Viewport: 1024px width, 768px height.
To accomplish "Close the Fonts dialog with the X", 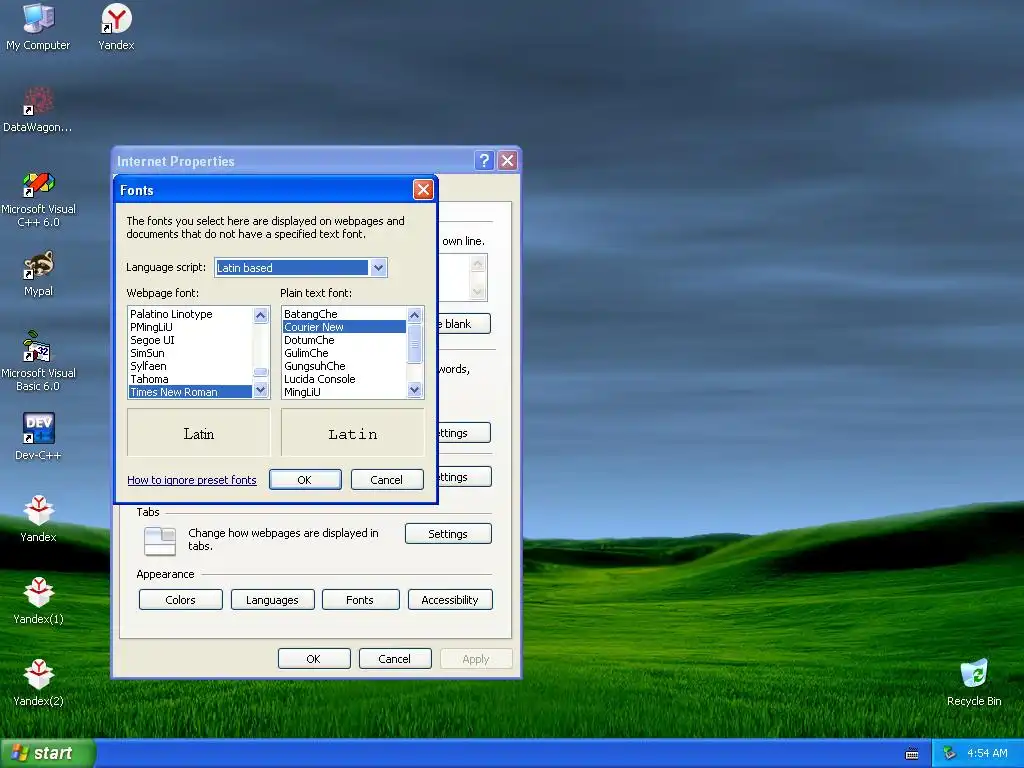I will [x=423, y=190].
